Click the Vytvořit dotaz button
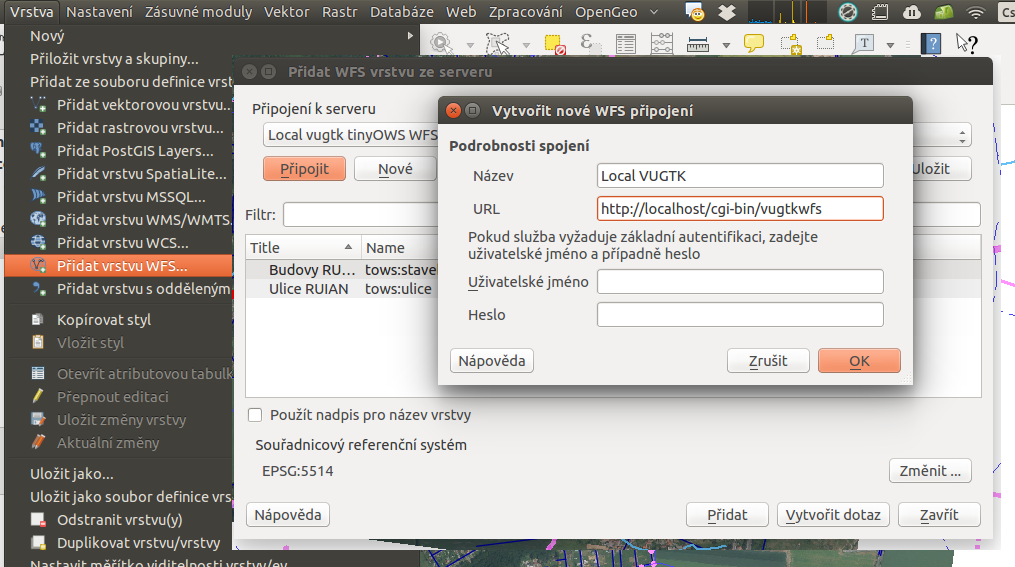 (x=833, y=515)
